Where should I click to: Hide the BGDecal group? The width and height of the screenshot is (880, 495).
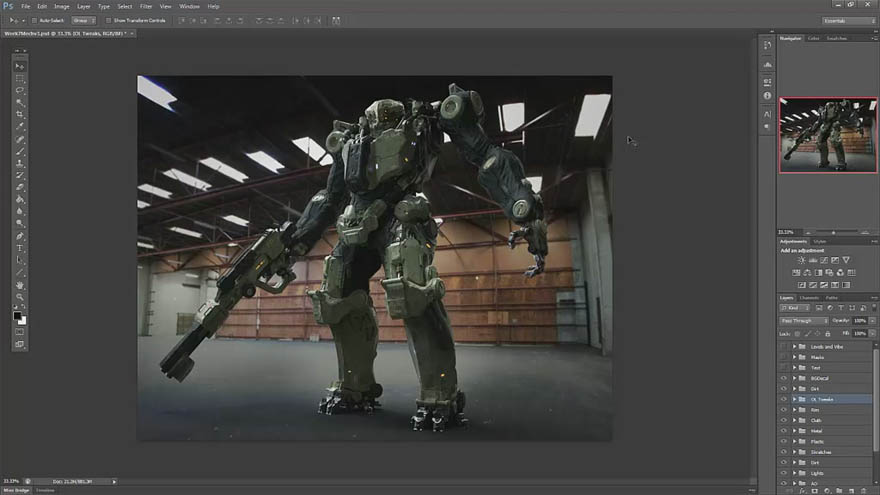pos(783,378)
